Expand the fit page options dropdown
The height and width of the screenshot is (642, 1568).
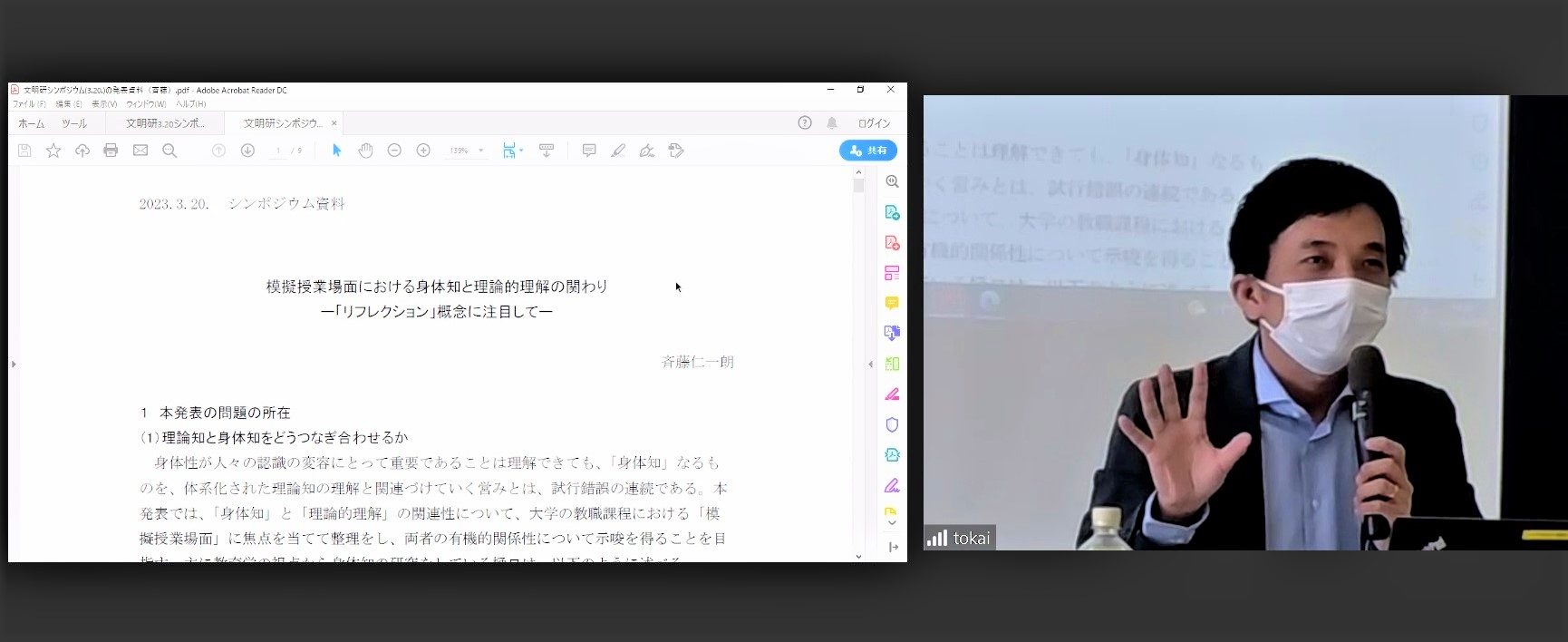click(x=521, y=151)
